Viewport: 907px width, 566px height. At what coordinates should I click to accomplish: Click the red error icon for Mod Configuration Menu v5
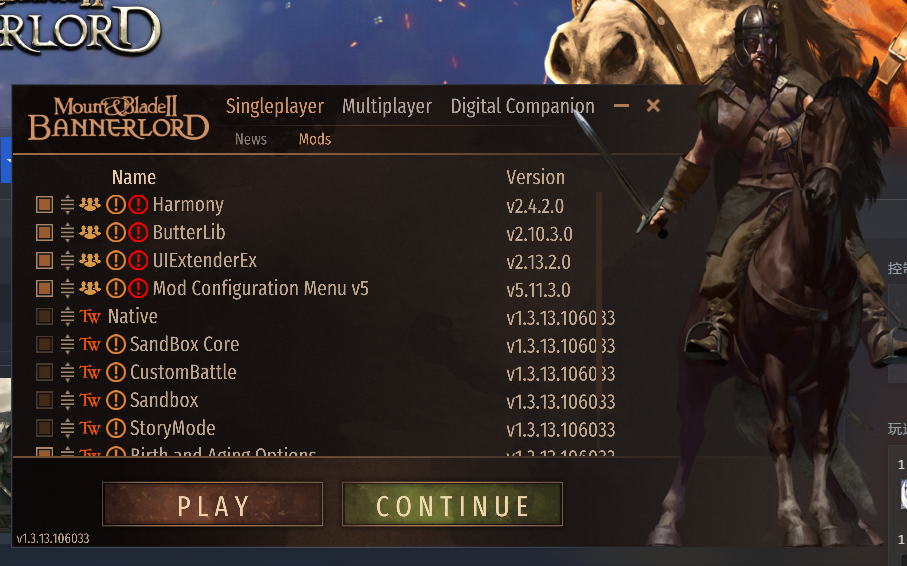click(138, 288)
